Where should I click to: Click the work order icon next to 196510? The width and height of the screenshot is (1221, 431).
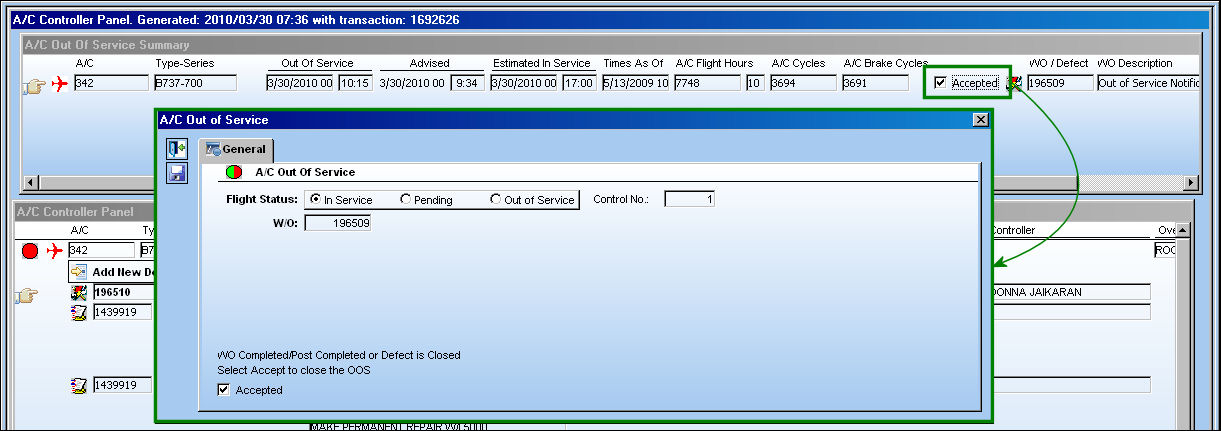pyautogui.click(x=79, y=293)
